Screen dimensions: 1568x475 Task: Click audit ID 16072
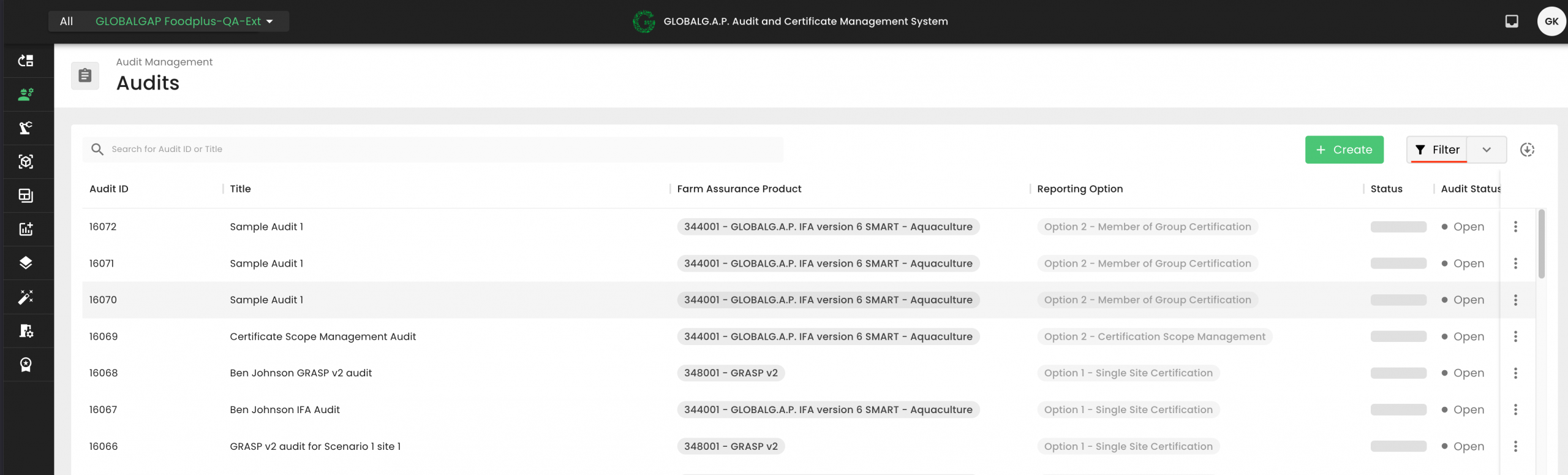coord(103,227)
